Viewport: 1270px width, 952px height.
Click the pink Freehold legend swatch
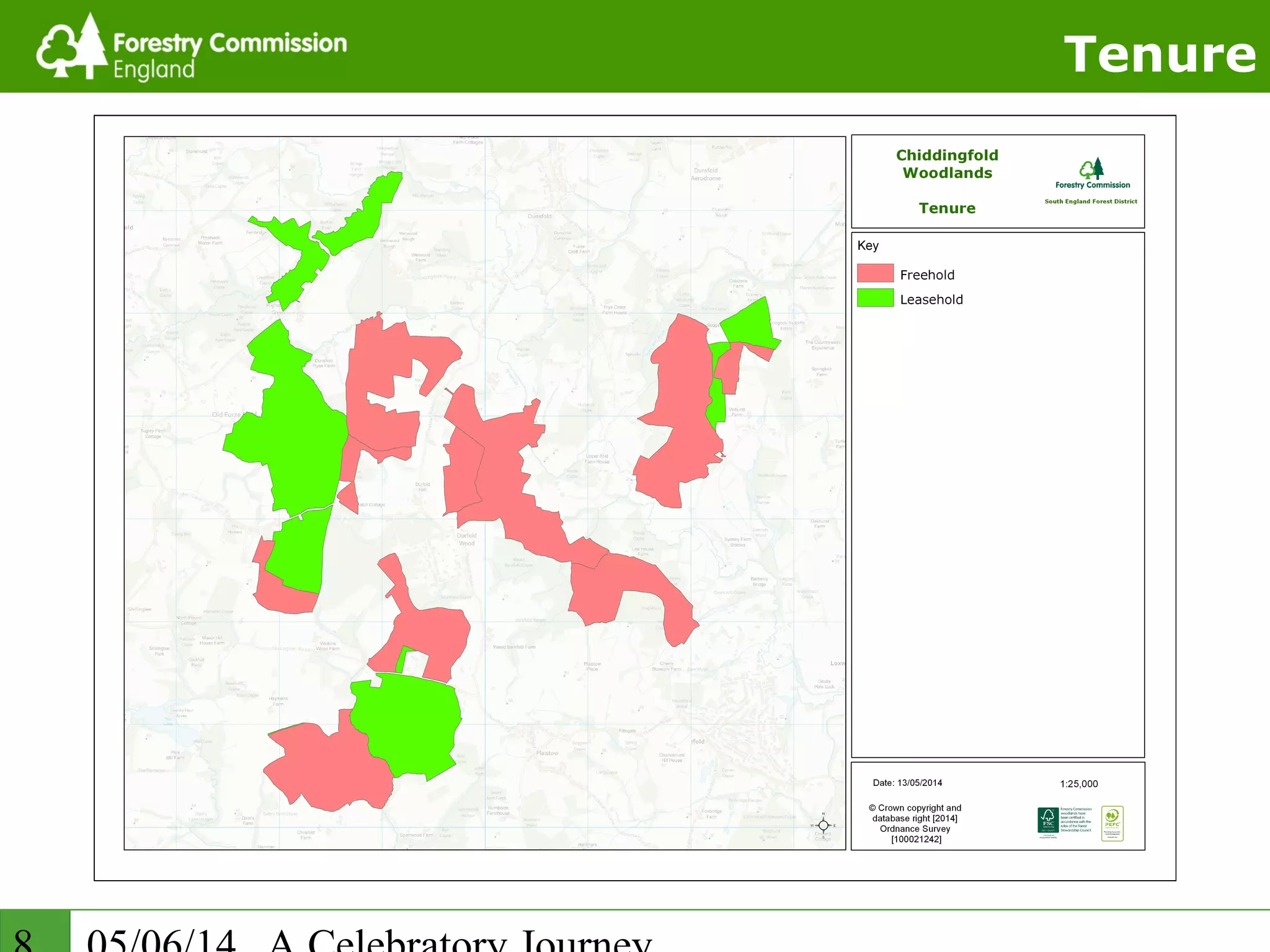click(875, 273)
